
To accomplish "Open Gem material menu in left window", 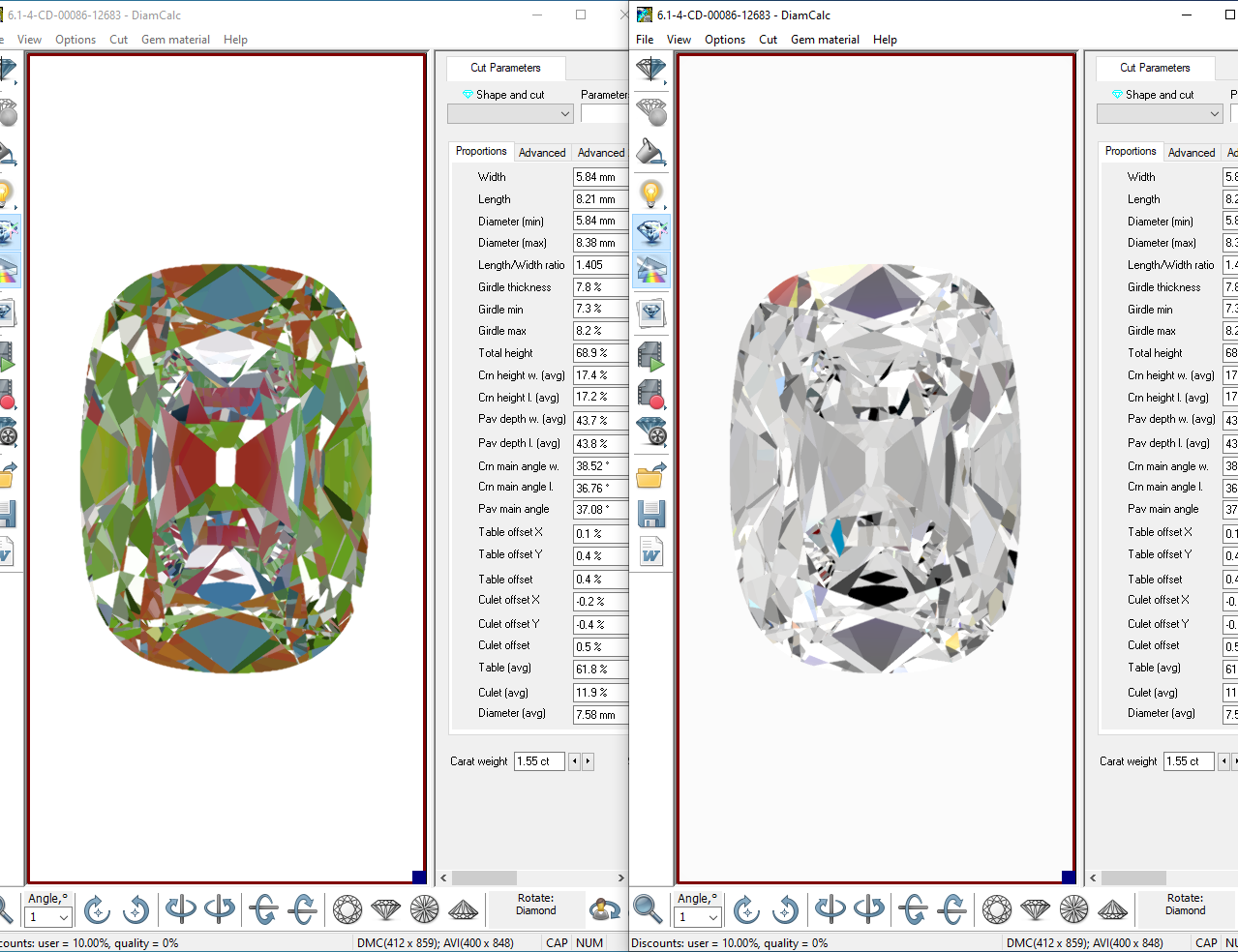I will click(175, 40).
